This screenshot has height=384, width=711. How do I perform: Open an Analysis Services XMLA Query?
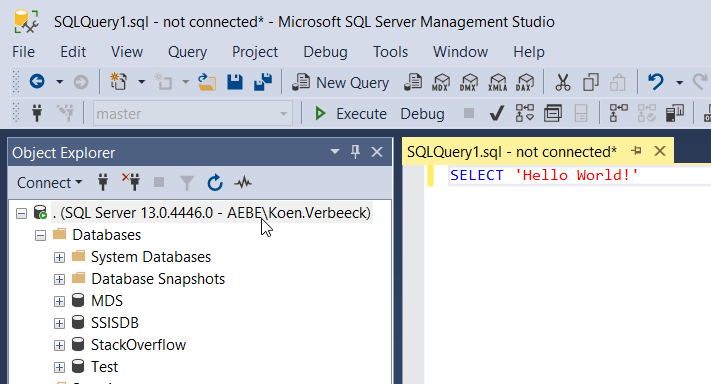click(x=497, y=82)
